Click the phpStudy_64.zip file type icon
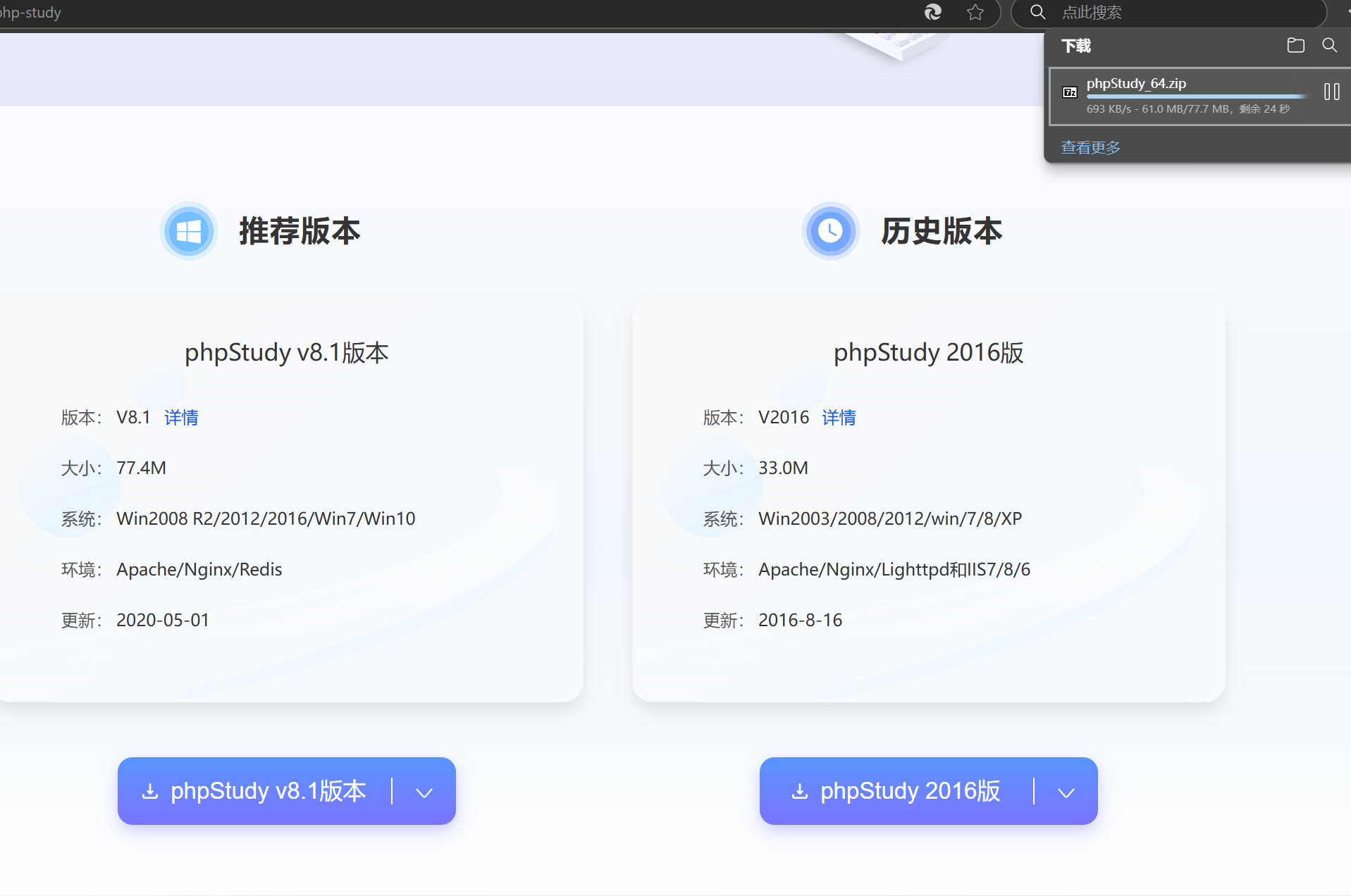Image resolution: width=1351 pixels, height=896 pixels. tap(1070, 92)
